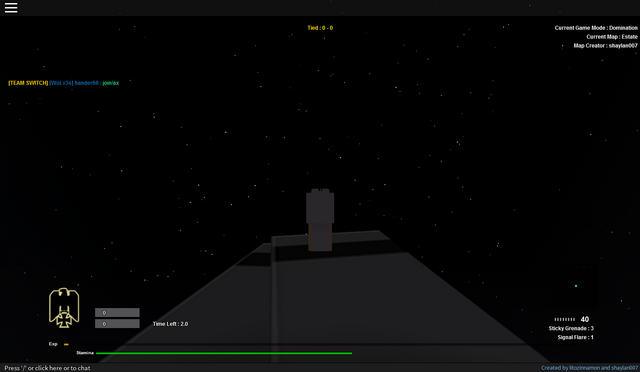Click the [TEAM SWITCH] chat message
This screenshot has width=640, height=372.
click(64, 83)
